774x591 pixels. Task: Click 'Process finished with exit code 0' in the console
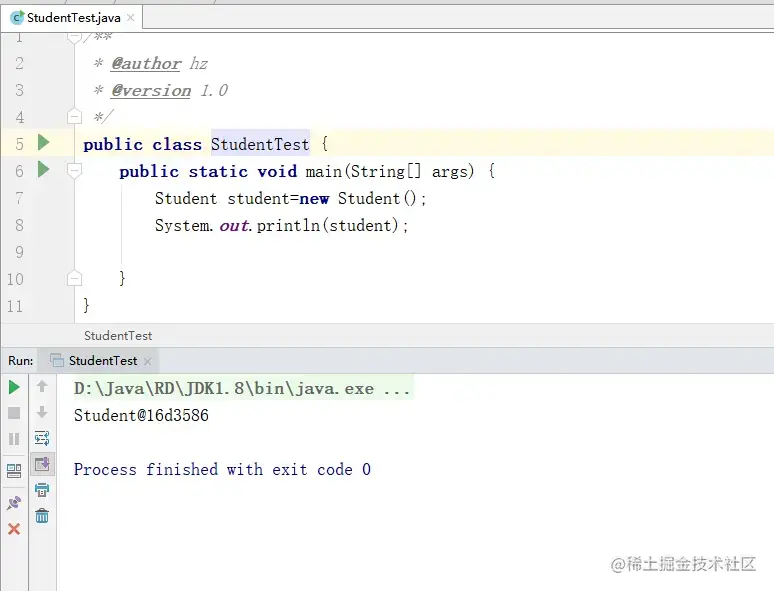(222, 469)
